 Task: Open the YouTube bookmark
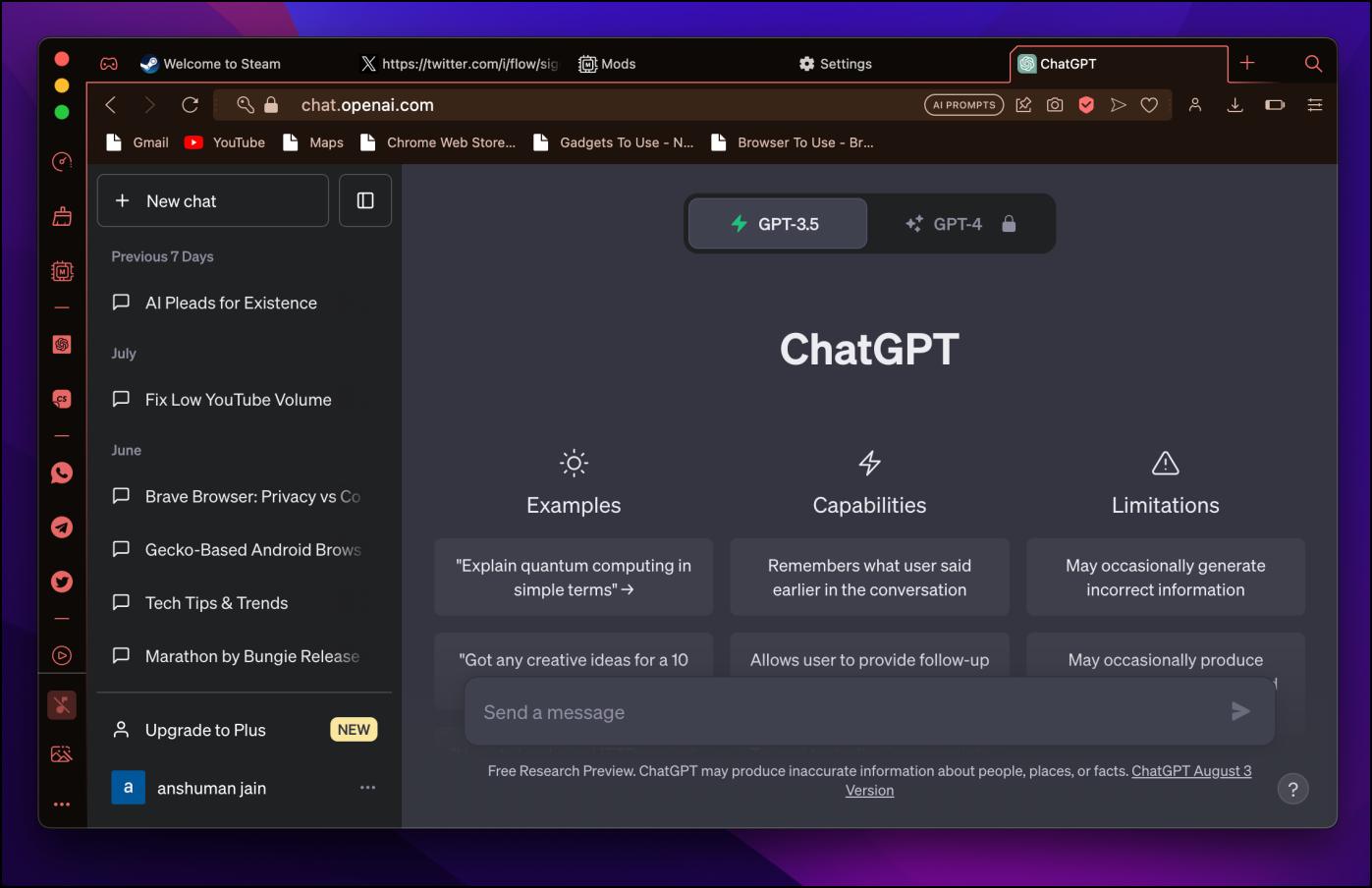coord(225,142)
